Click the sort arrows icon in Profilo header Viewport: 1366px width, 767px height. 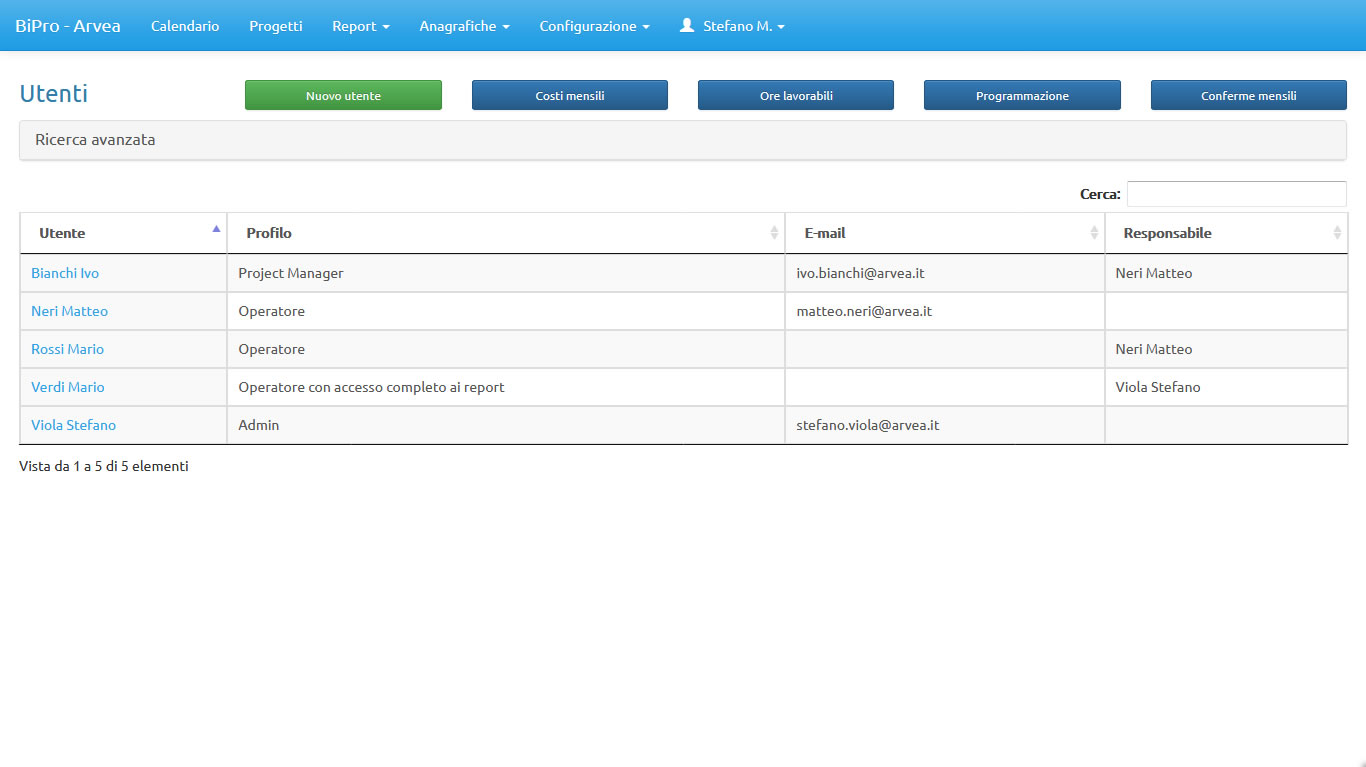[774, 233]
